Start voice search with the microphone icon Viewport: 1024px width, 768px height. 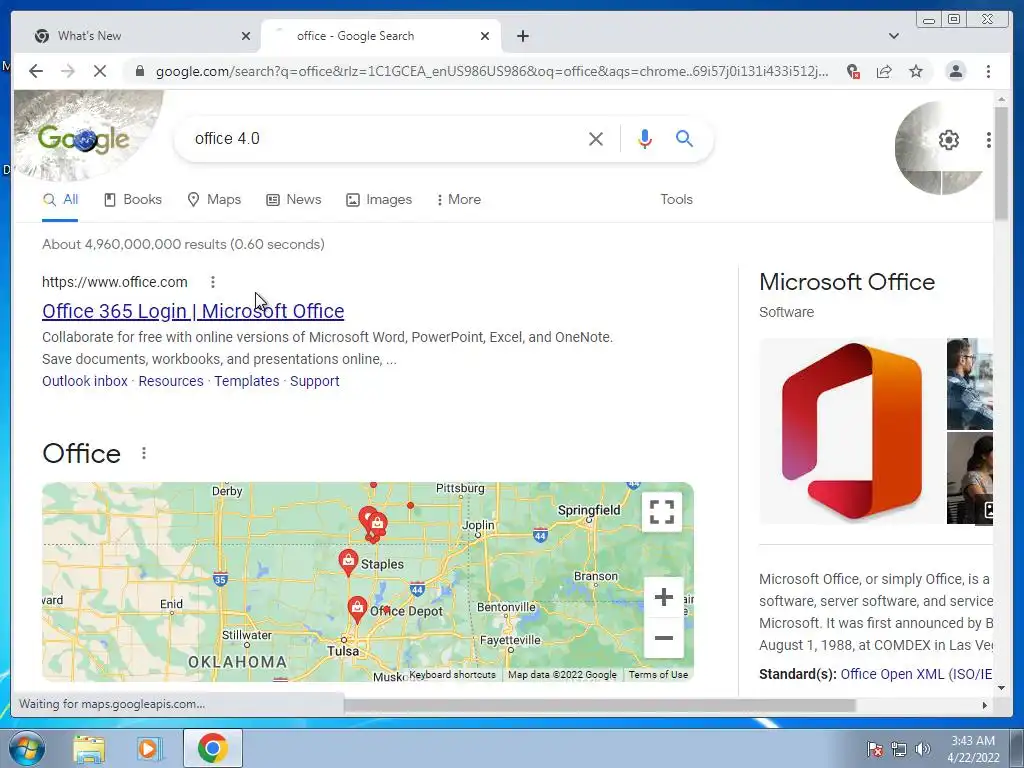(x=645, y=138)
